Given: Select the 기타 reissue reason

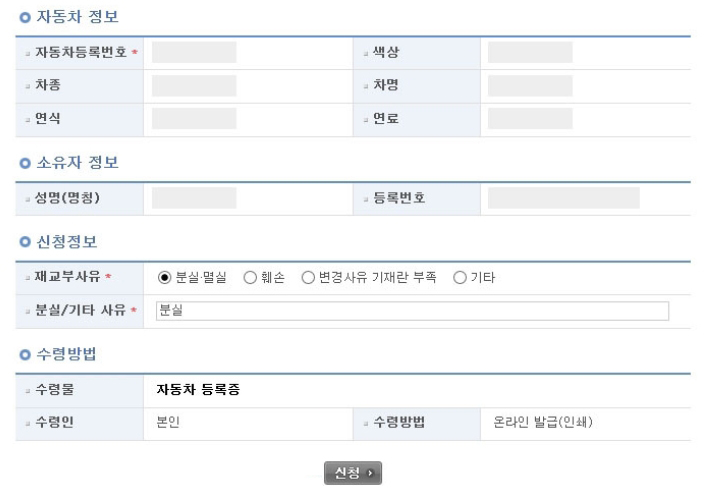Looking at the screenshot, I should click(460, 278).
